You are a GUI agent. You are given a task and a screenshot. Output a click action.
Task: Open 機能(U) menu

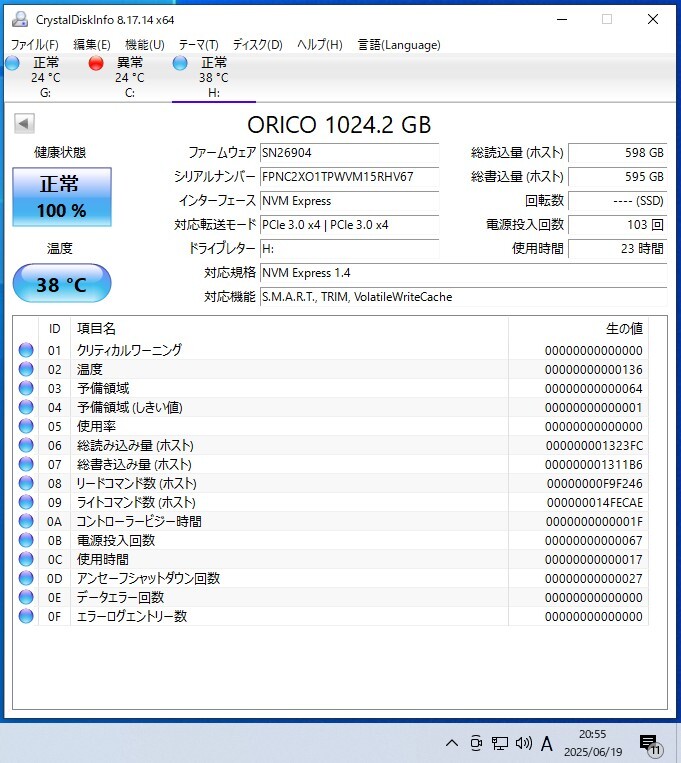(145, 45)
